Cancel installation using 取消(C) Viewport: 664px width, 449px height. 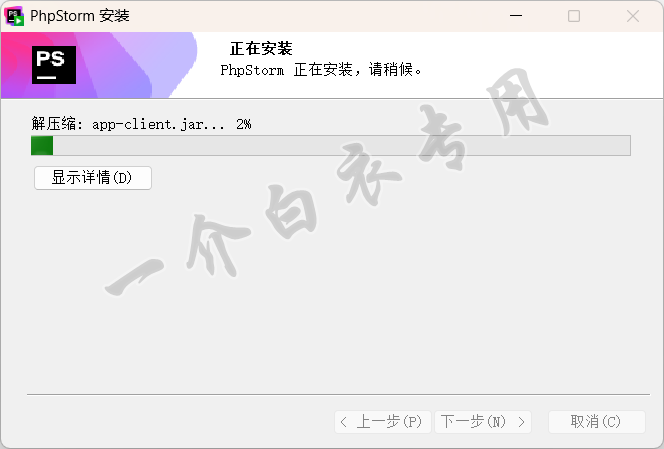coord(596,421)
